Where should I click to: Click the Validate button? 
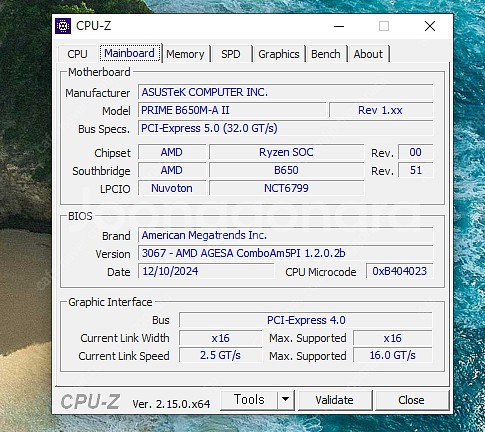click(334, 400)
